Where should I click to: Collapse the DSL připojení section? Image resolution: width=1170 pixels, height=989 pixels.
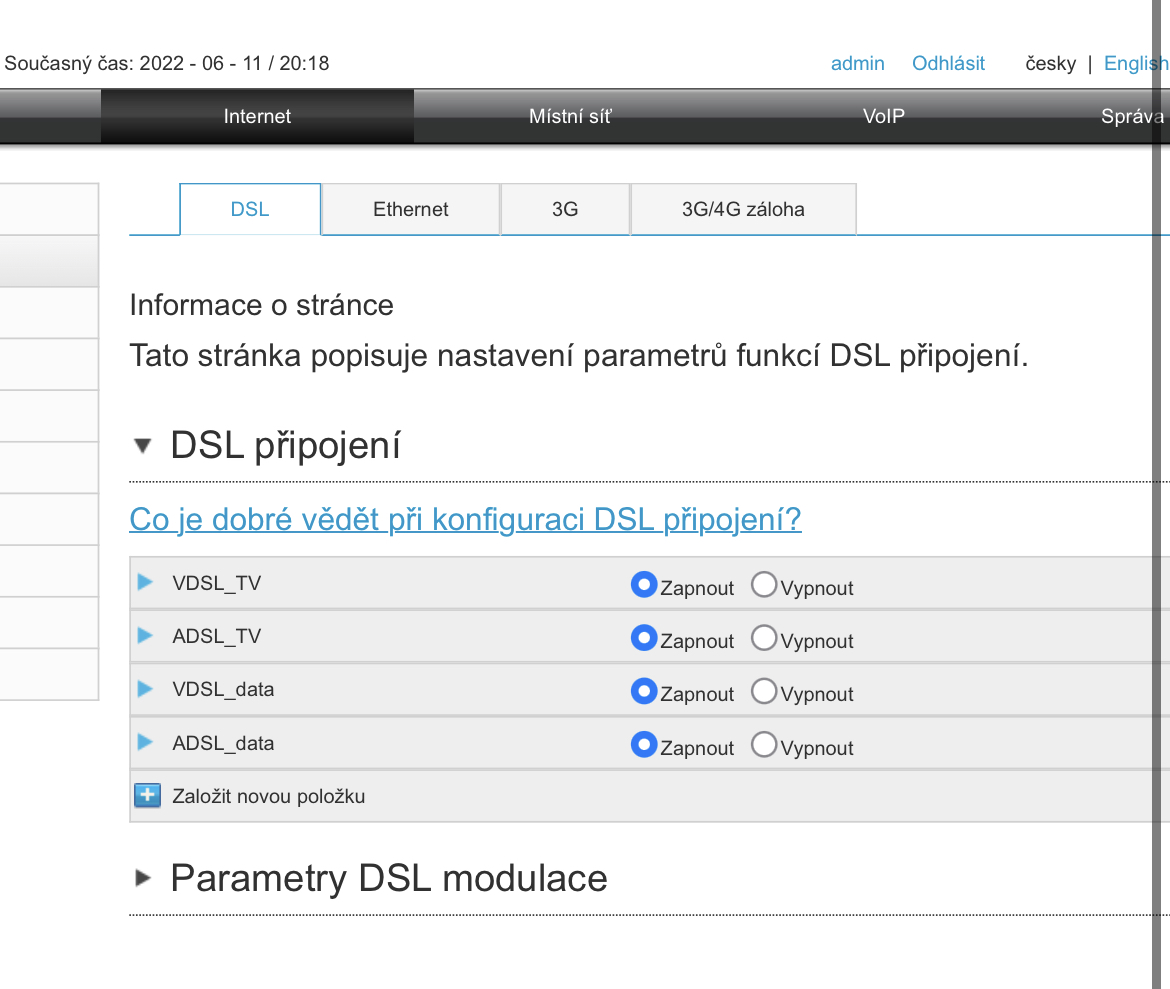click(143, 446)
